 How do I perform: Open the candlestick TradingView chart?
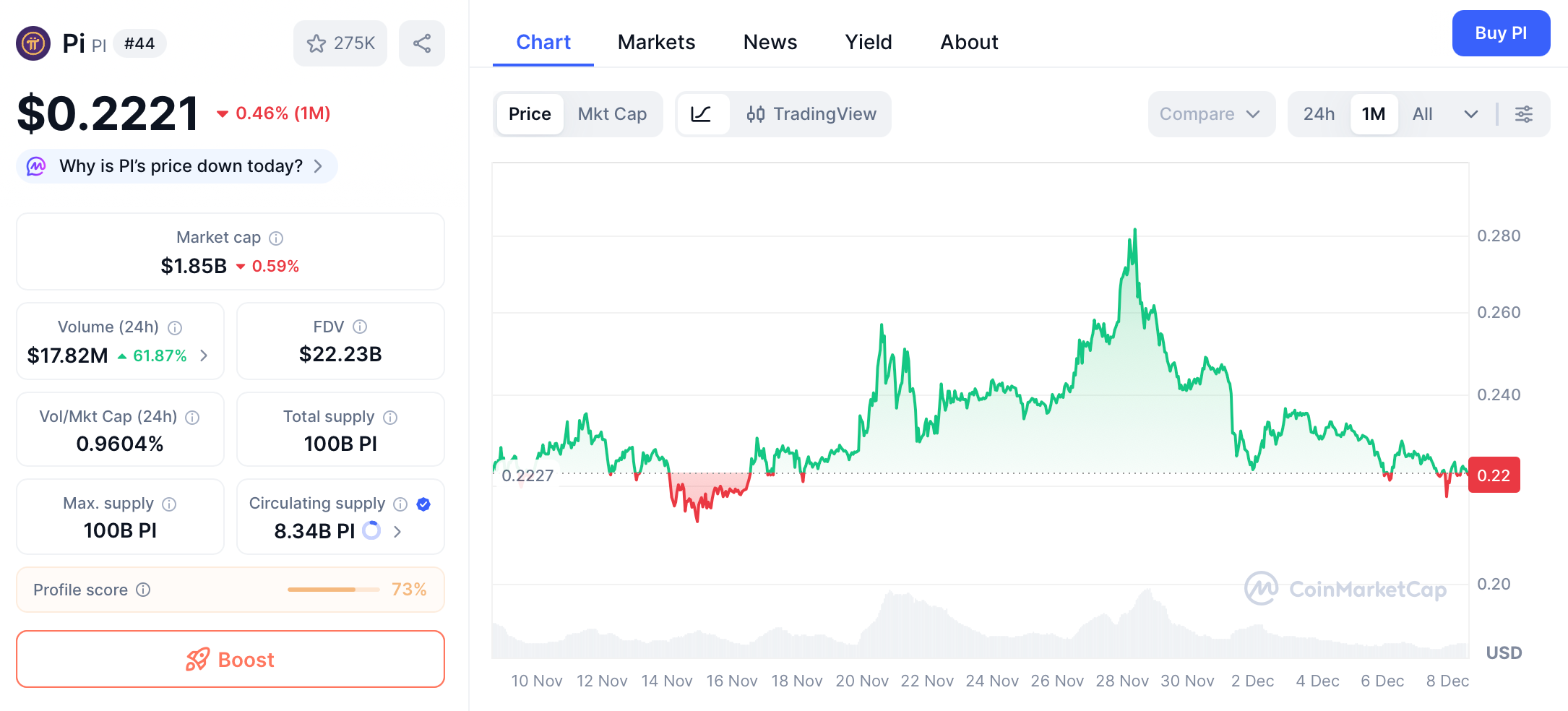pyautogui.click(x=811, y=113)
